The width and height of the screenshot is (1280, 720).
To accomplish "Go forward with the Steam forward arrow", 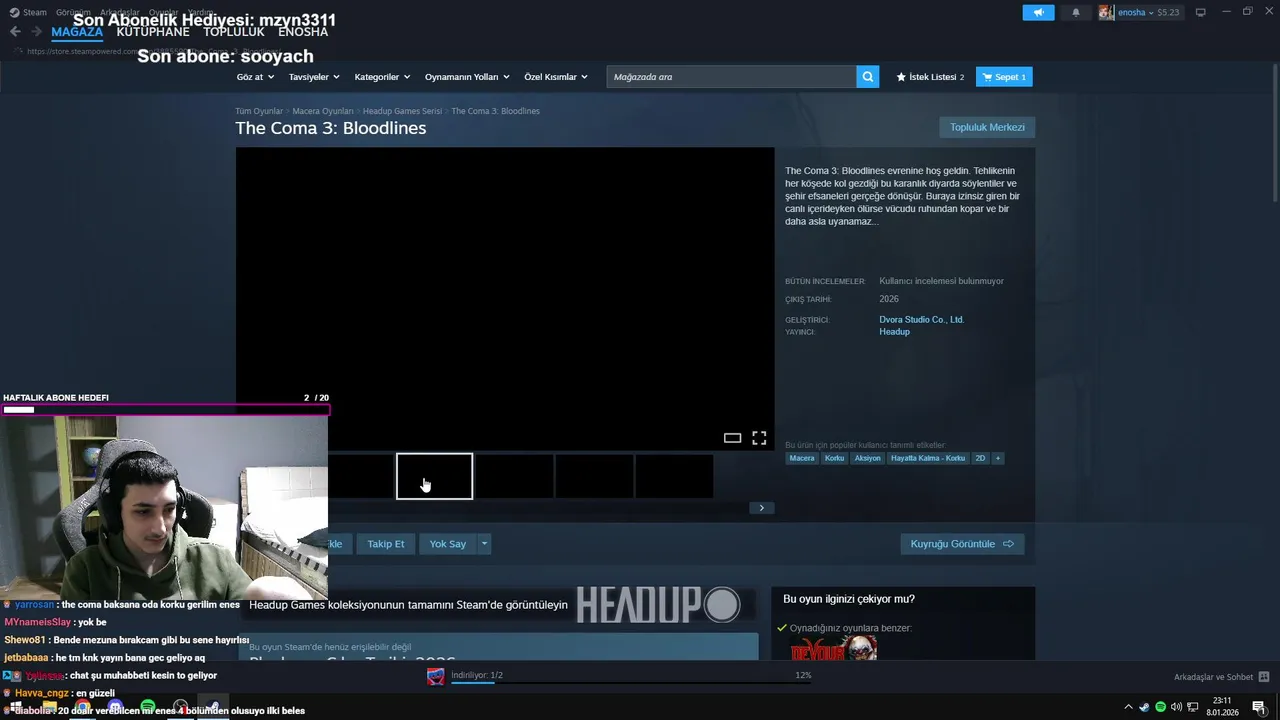I will pos(36,32).
